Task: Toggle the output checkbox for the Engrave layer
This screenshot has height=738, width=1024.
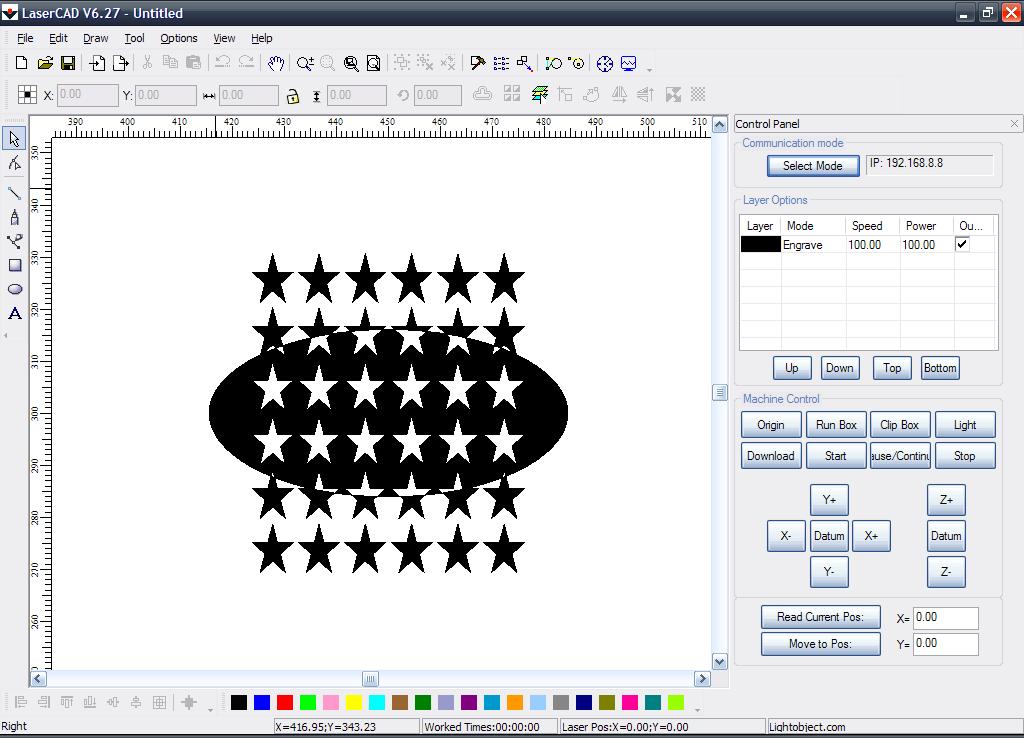Action: click(962, 244)
